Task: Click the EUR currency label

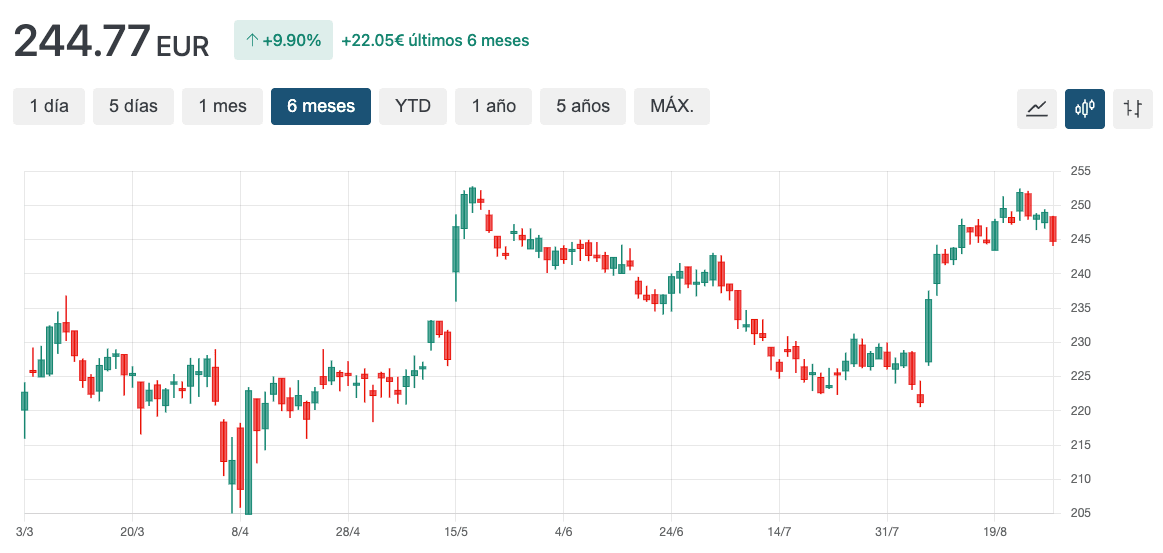Action: [x=183, y=46]
